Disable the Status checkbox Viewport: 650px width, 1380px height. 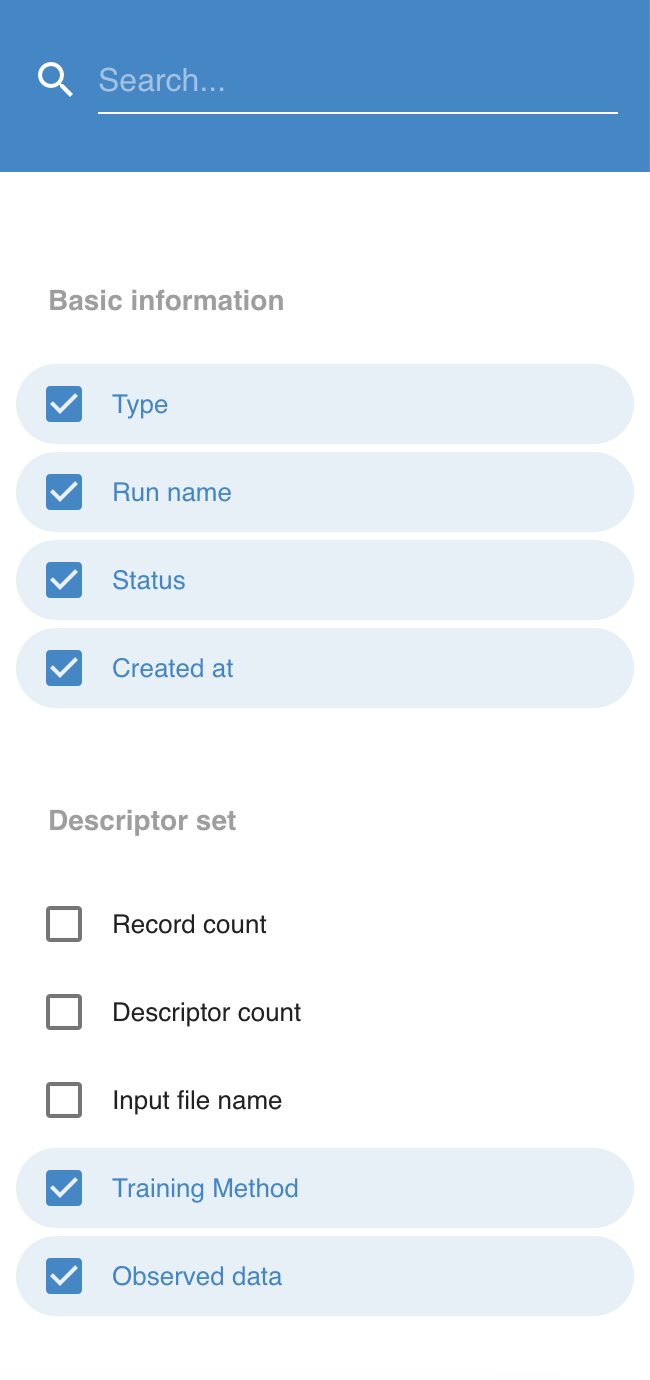64,580
